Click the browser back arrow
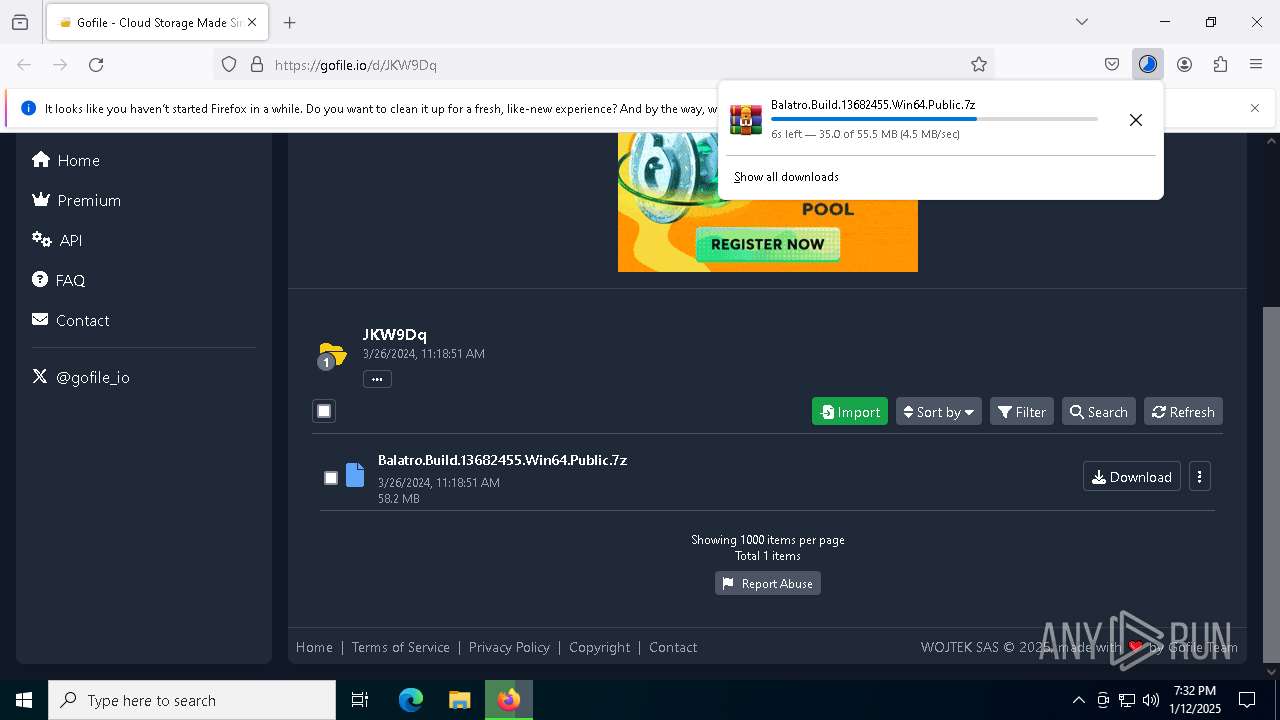1280x720 pixels. point(24,65)
